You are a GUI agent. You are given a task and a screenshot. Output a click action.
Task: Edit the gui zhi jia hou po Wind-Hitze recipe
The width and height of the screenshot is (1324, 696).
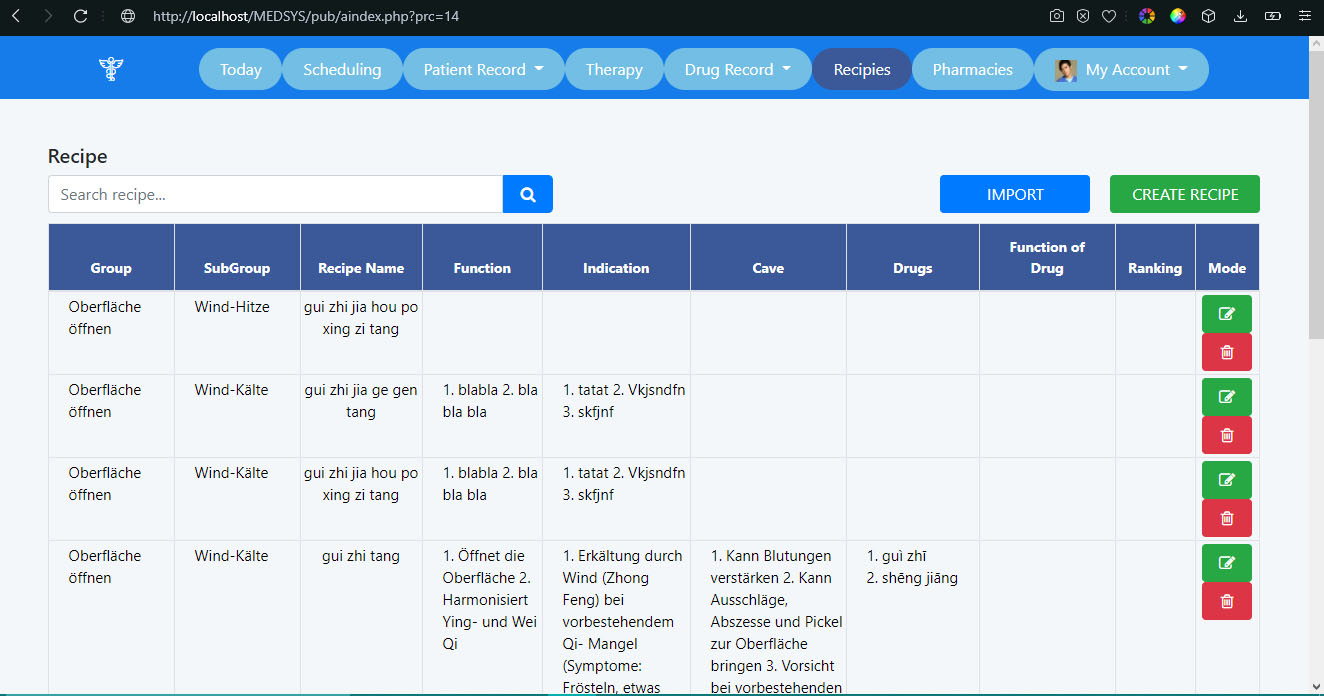coord(1226,314)
